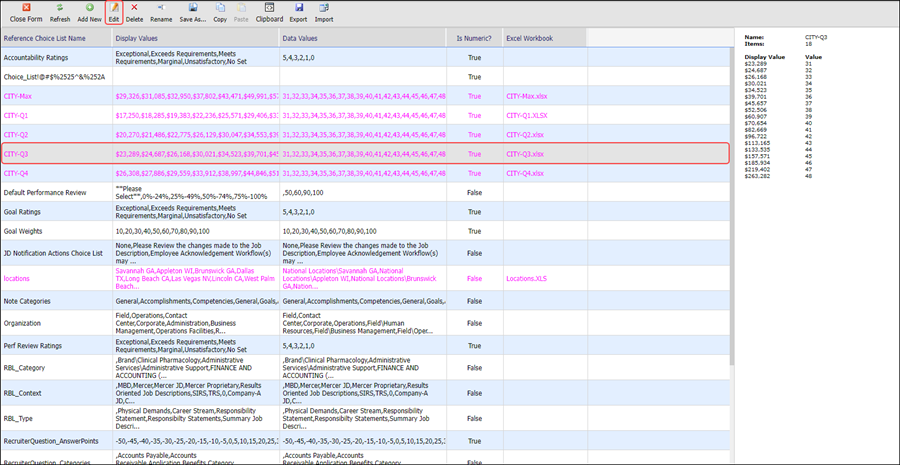
Task: Refresh the choice list grid
Action: pos(60,12)
